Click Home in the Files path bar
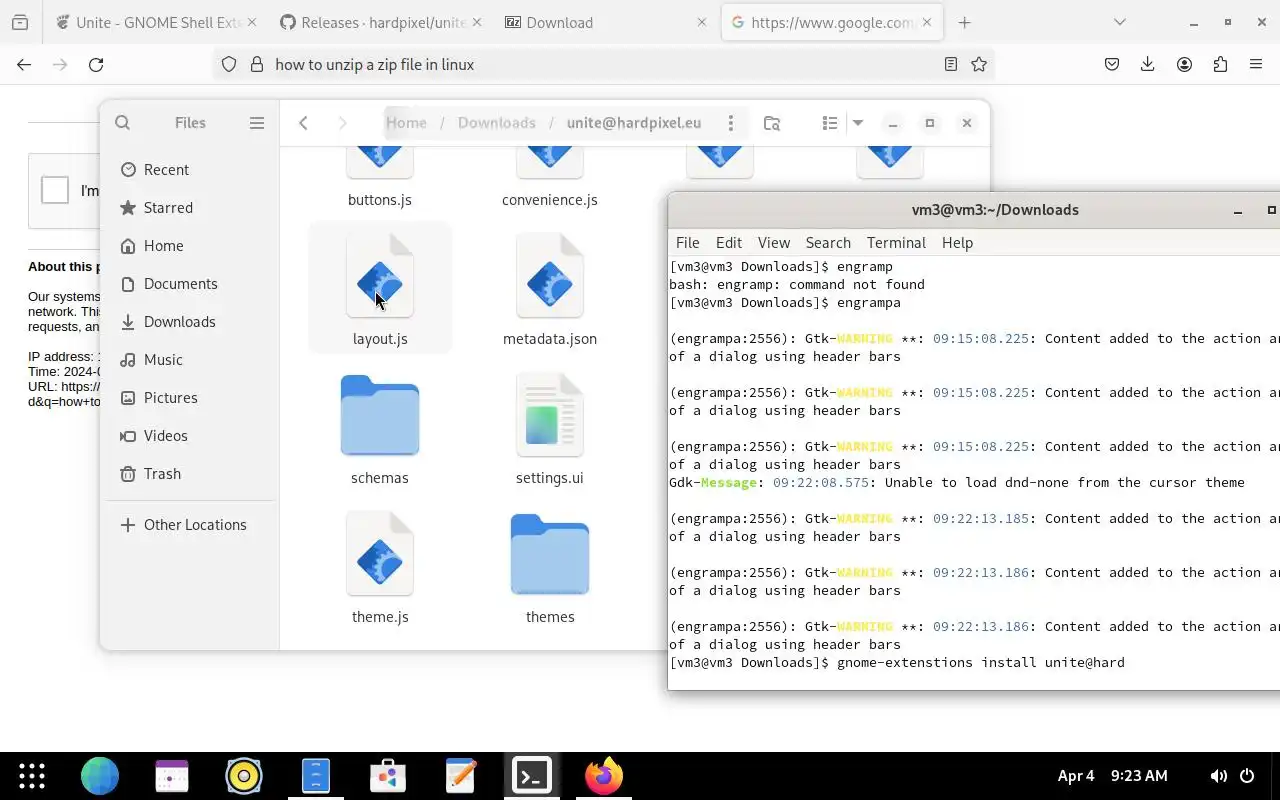The width and height of the screenshot is (1280, 800). tap(406, 123)
